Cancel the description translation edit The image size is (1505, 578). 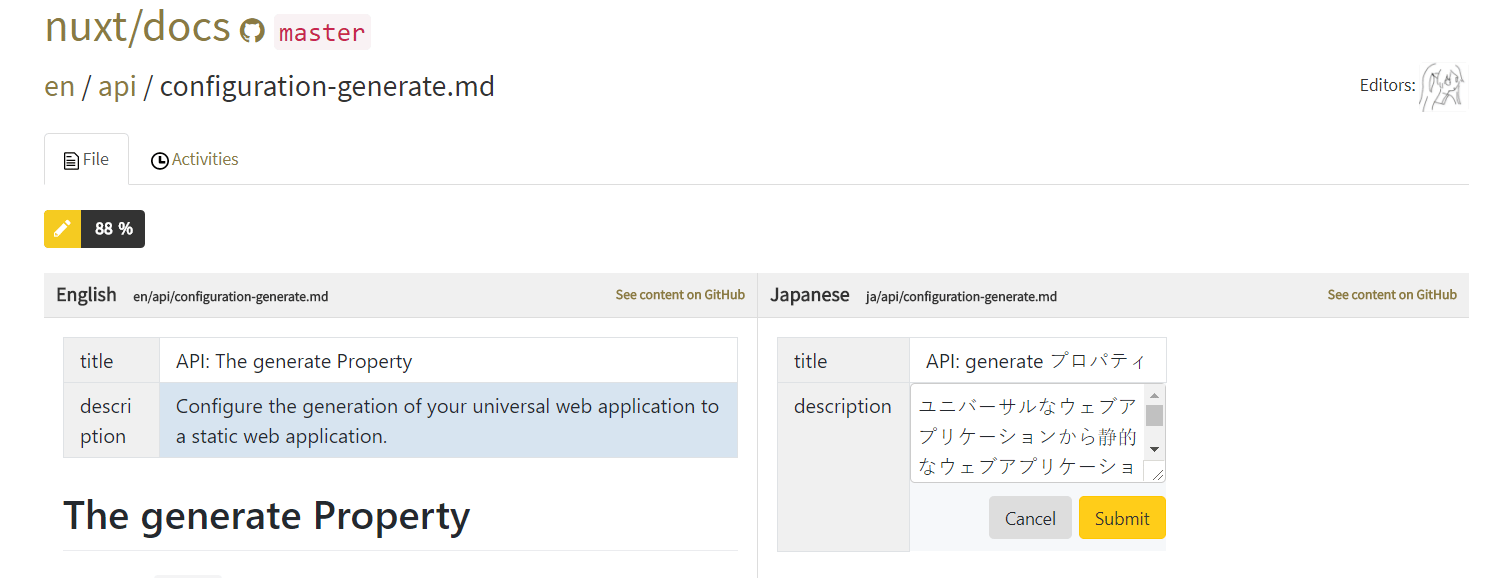pos(1030,518)
